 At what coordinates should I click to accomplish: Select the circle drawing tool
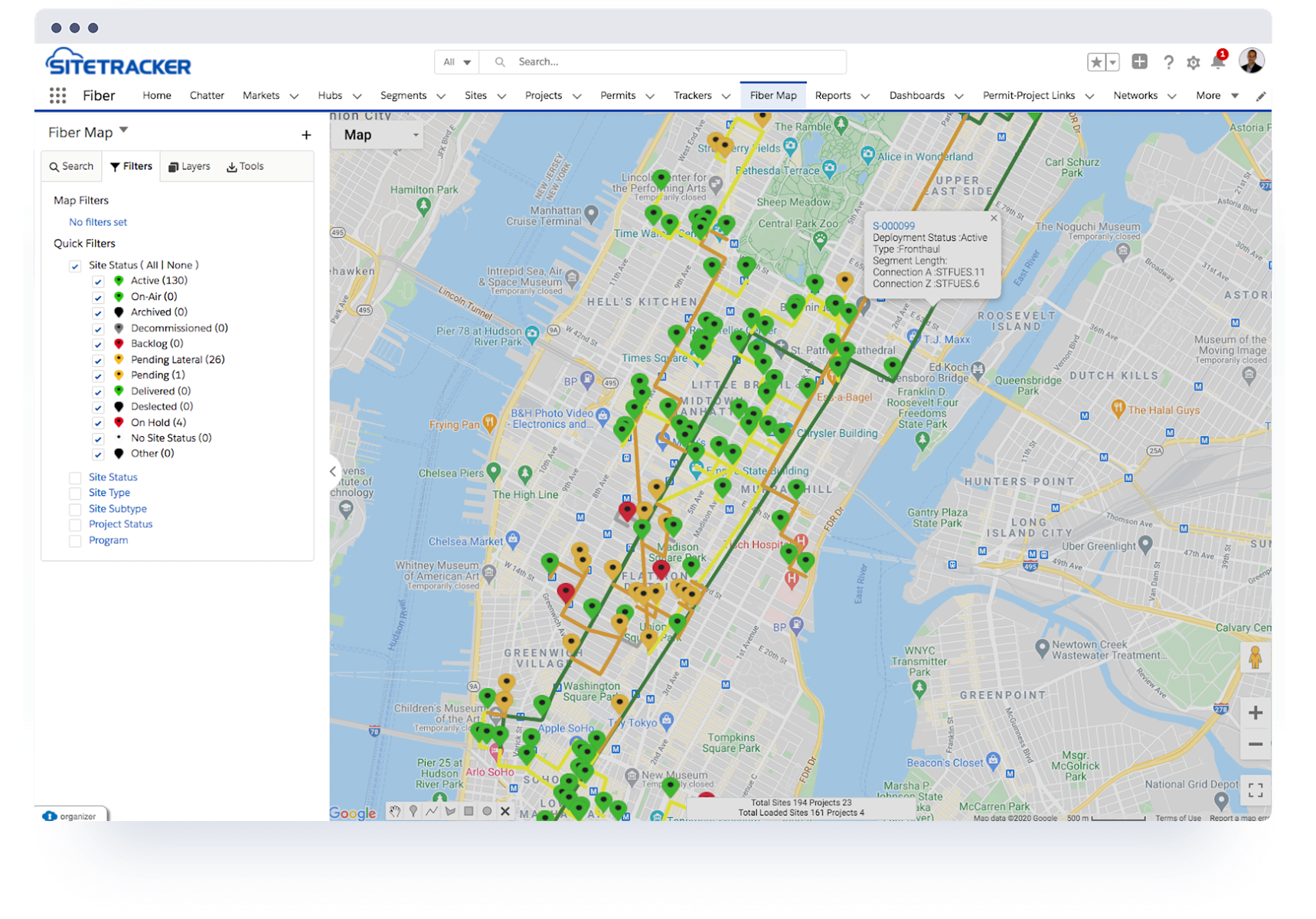[487, 811]
